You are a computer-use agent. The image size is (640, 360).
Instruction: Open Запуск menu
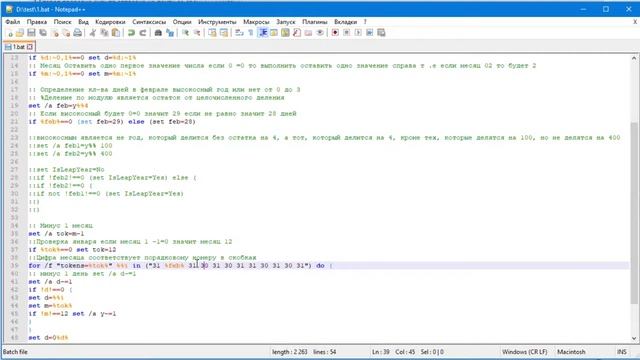286,22
